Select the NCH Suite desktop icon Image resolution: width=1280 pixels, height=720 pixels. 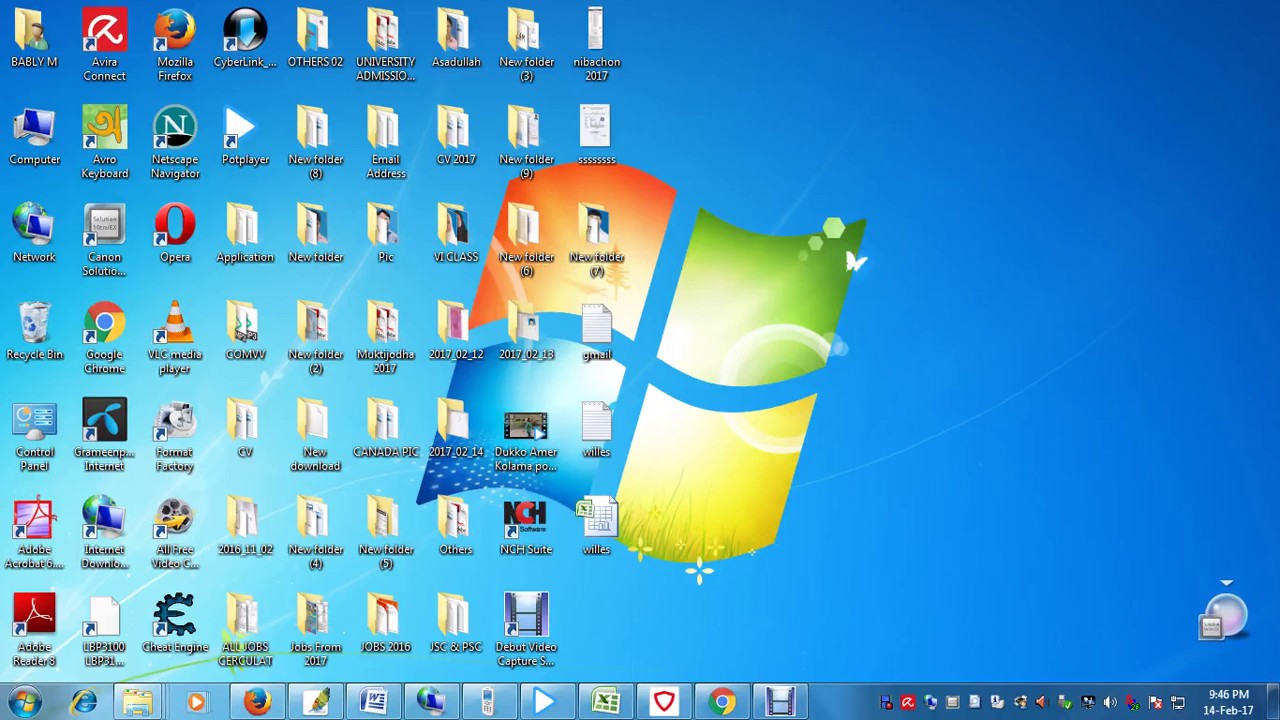[526, 527]
